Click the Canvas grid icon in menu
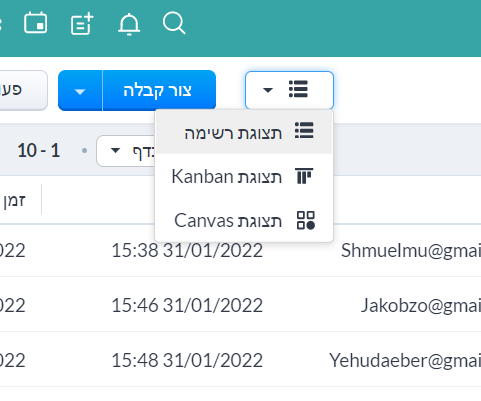Image resolution: width=481 pixels, height=401 pixels. pyautogui.click(x=306, y=220)
